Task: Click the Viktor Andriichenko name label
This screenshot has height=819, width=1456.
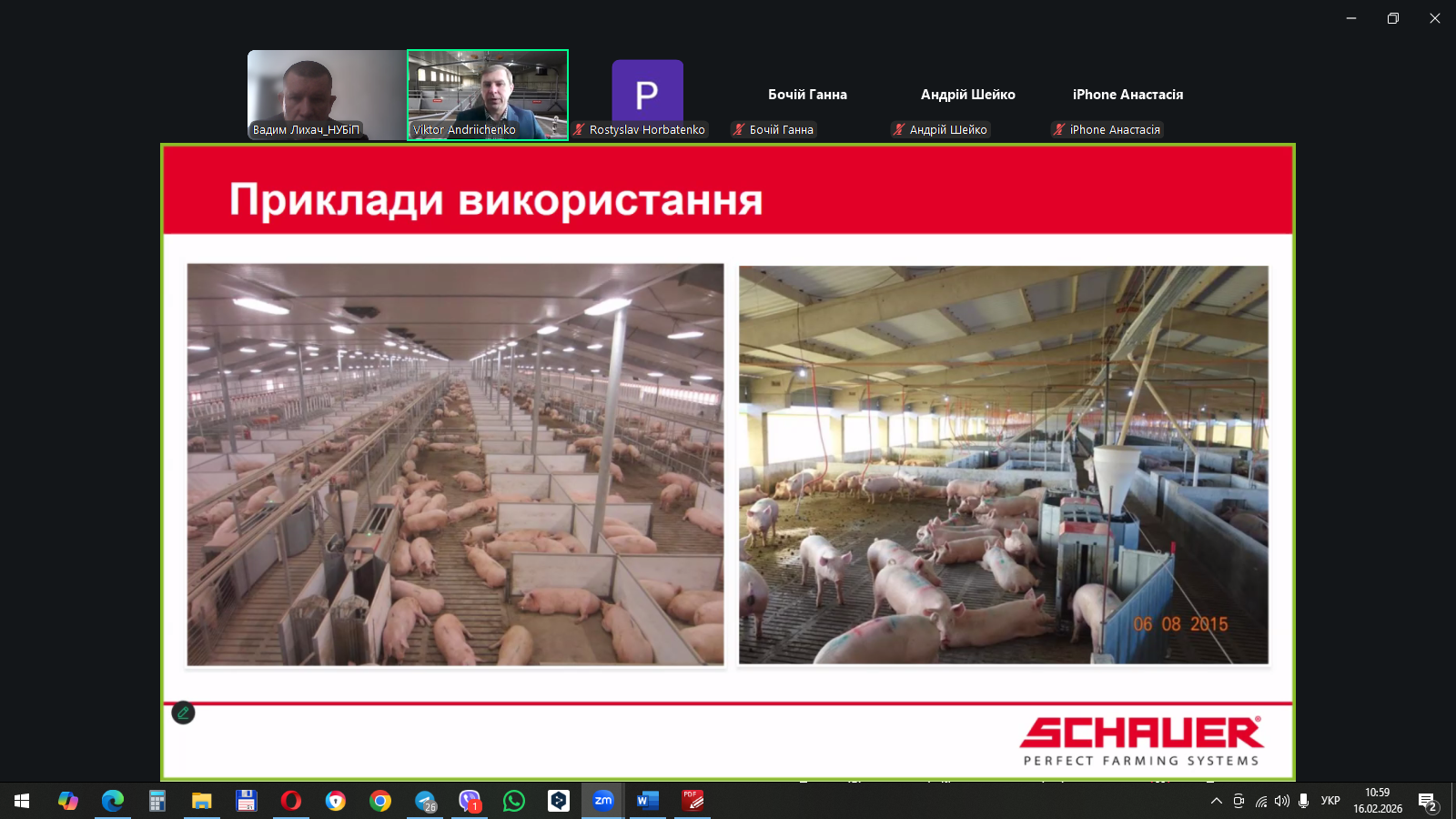Action: (464, 129)
